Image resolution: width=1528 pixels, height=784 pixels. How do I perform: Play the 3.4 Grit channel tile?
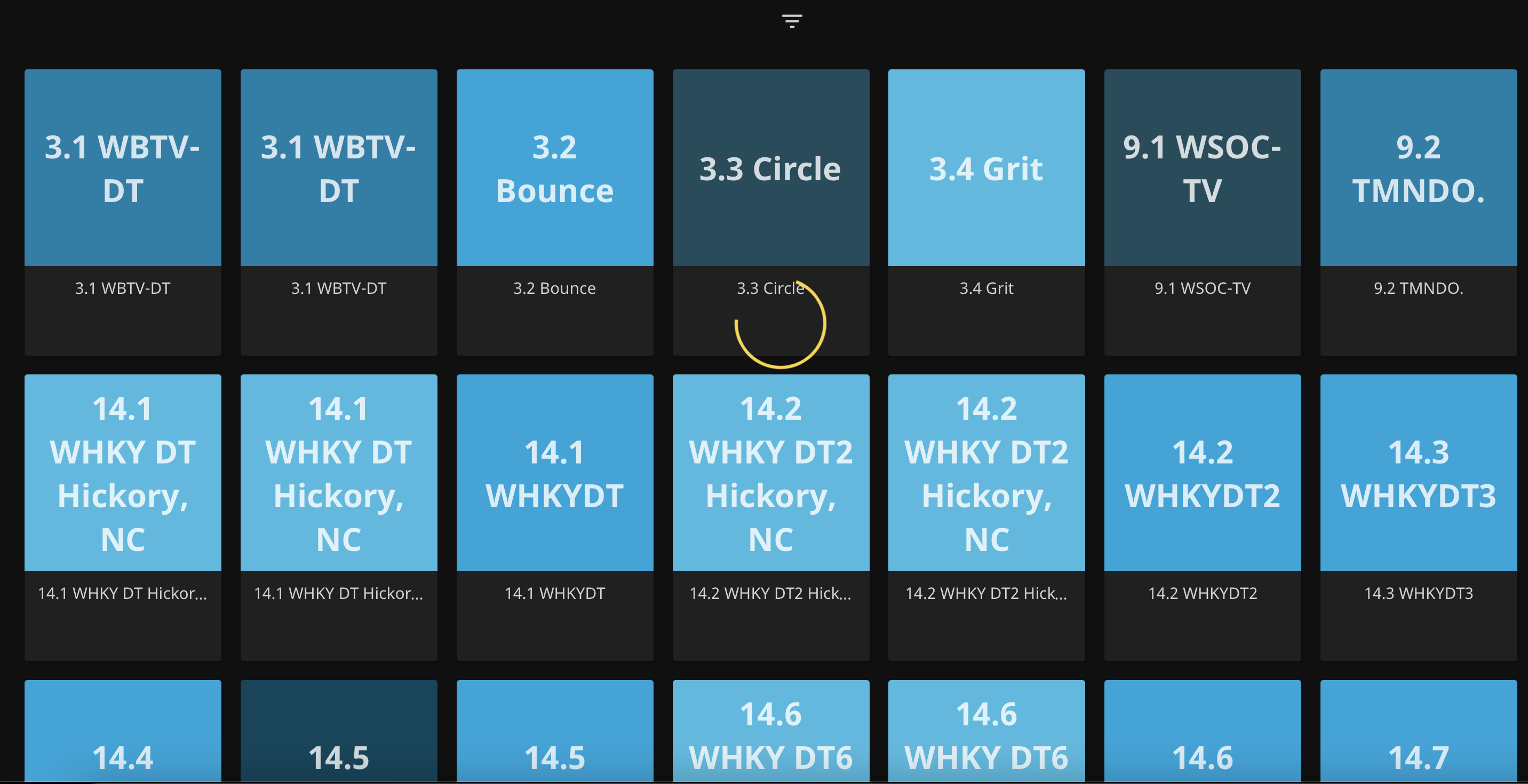(x=986, y=212)
